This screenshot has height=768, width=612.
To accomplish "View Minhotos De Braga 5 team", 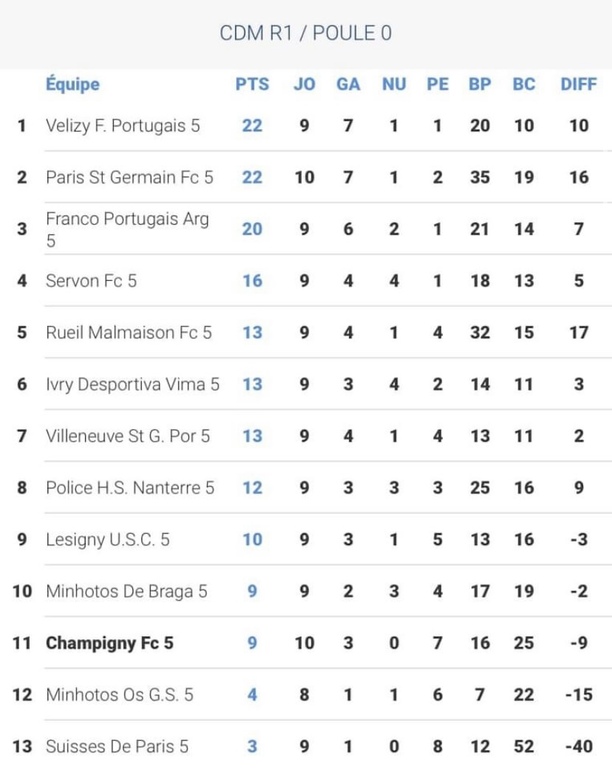I will [127, 591].
